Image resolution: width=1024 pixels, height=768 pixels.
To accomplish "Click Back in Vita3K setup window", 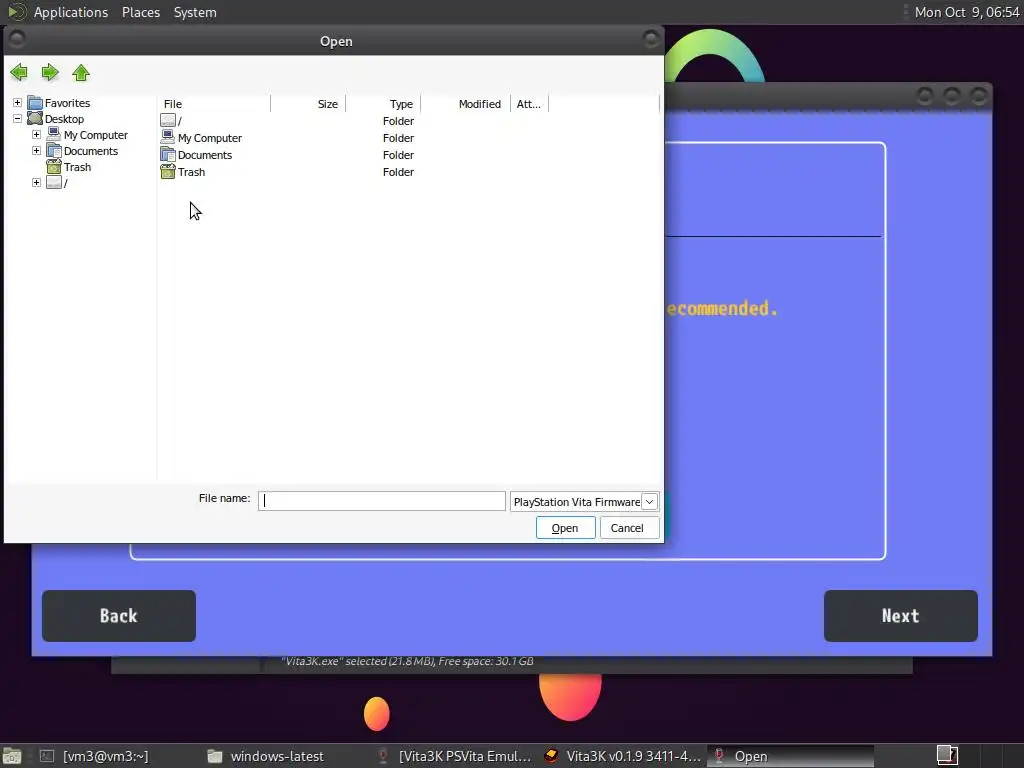I will click(119, 616).
